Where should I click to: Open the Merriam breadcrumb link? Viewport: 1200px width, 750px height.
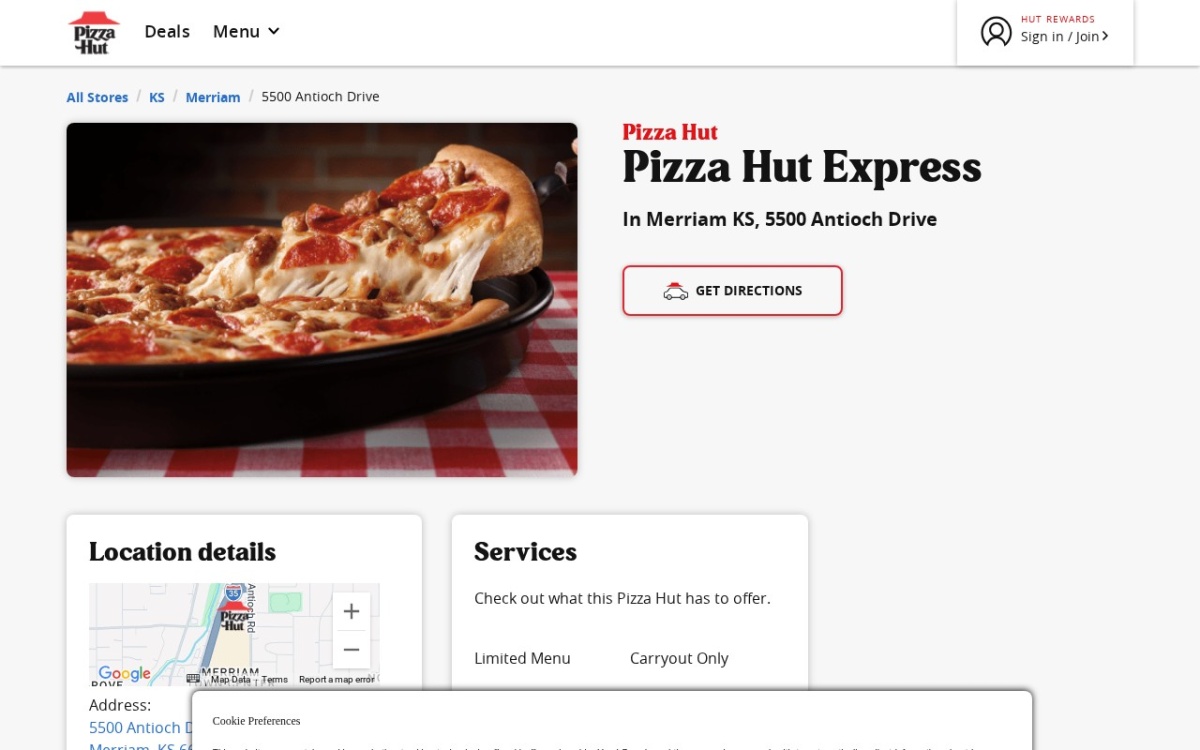point(213,97)
